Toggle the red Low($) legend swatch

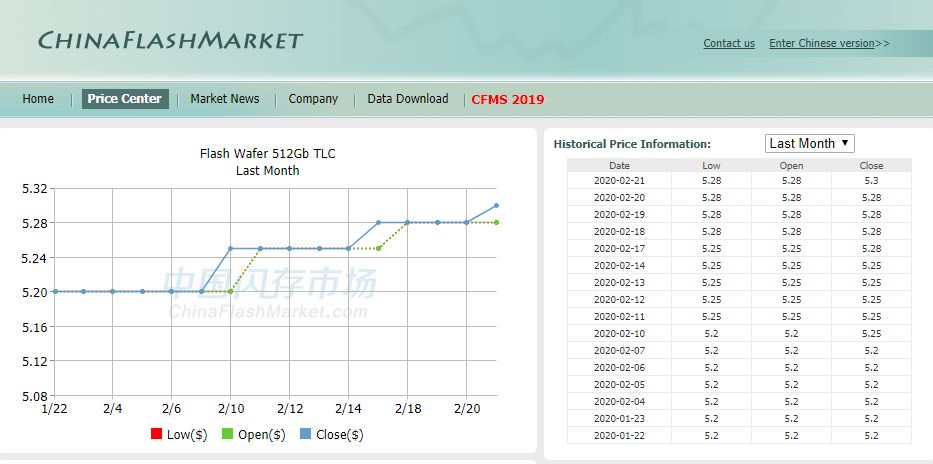[x=156, y=434]
